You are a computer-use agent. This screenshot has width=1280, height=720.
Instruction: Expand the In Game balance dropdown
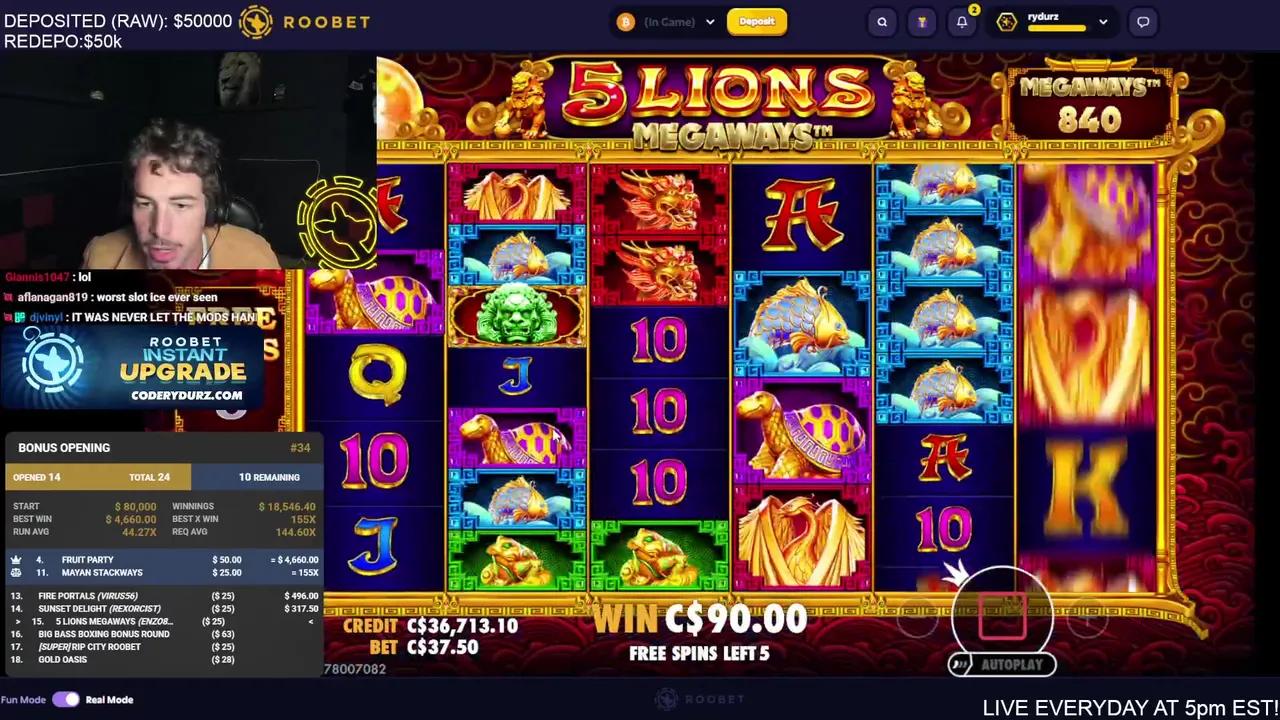click(x=711, y=22)
